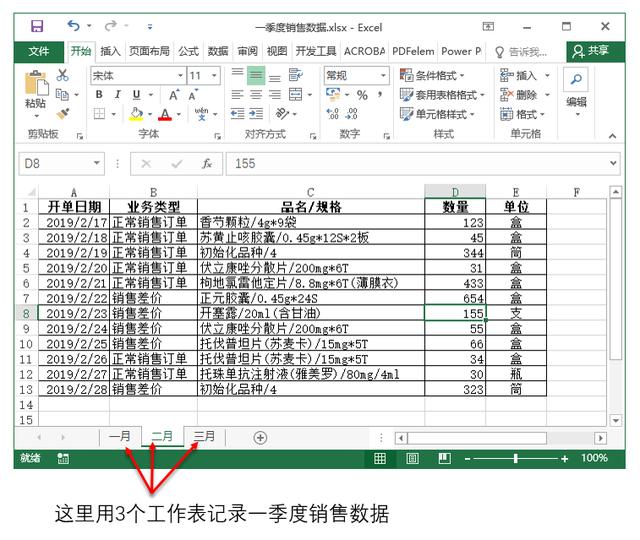Save the workbook with the disk icon
This screenshot has width=640, height=540.
37,27
